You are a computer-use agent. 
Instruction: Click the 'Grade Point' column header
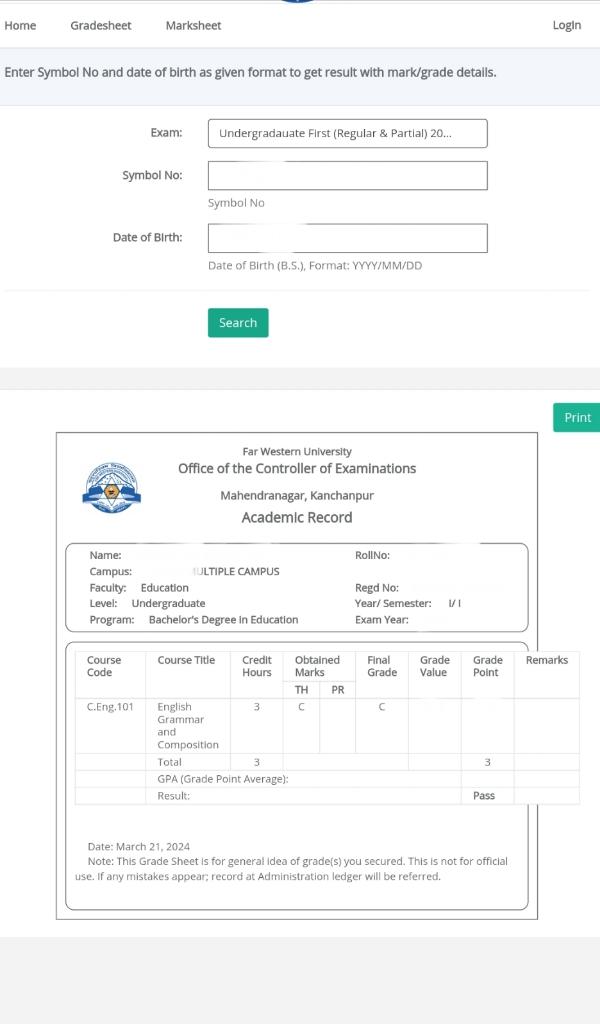click(x=488, y=666)
